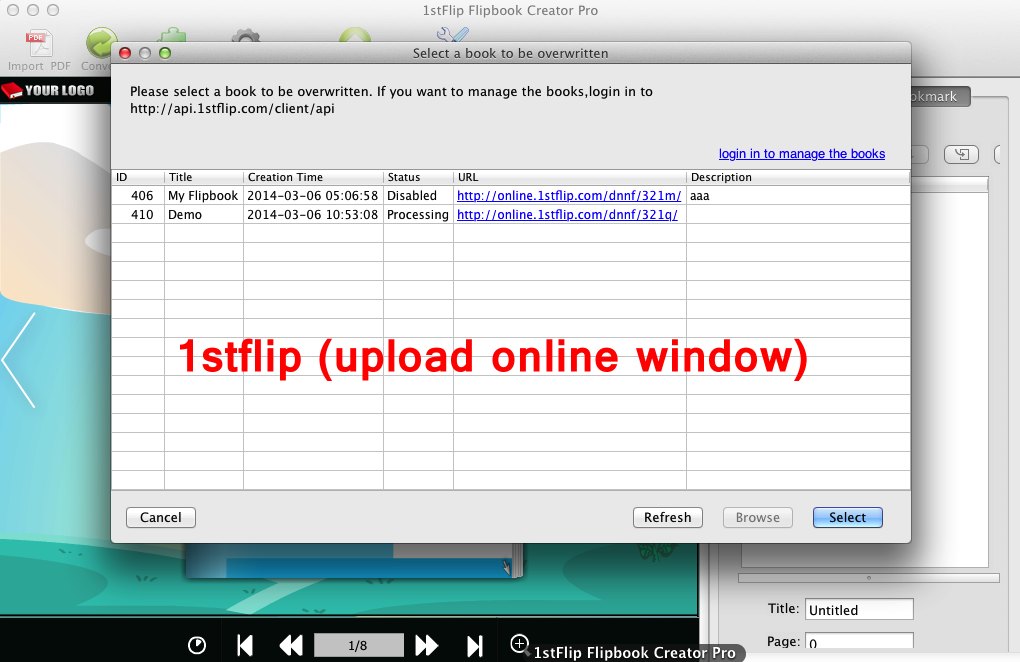Click the previous page arrow on the book
1020x662 pixels.
(x=19, y=360)
